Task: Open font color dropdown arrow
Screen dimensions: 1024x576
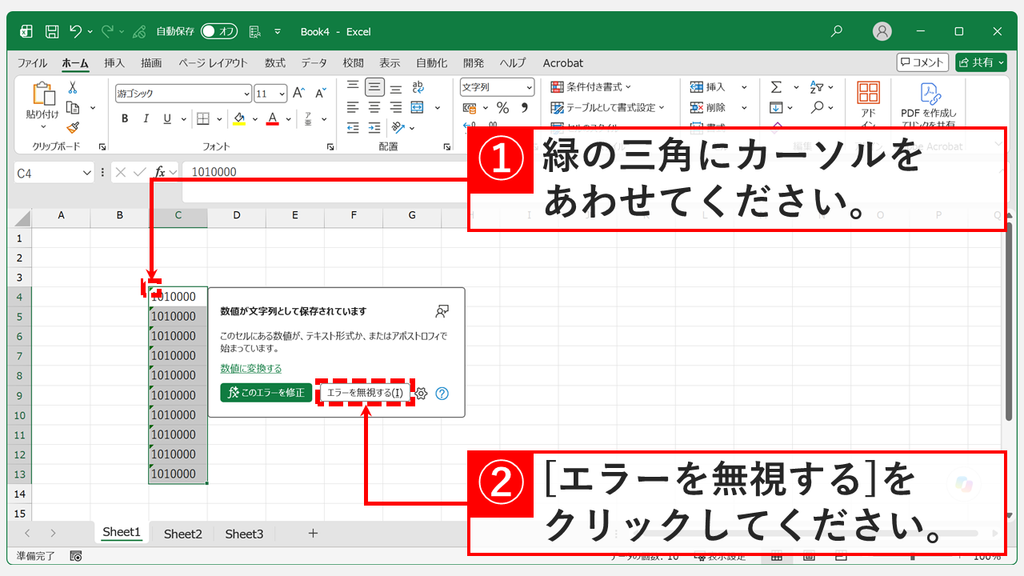Action: coord(288,119)
